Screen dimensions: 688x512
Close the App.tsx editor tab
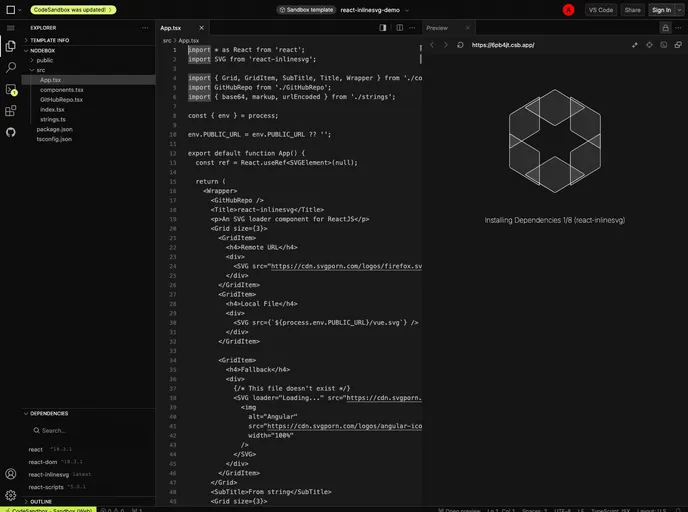pyautogui.click(x=201, y=28)
